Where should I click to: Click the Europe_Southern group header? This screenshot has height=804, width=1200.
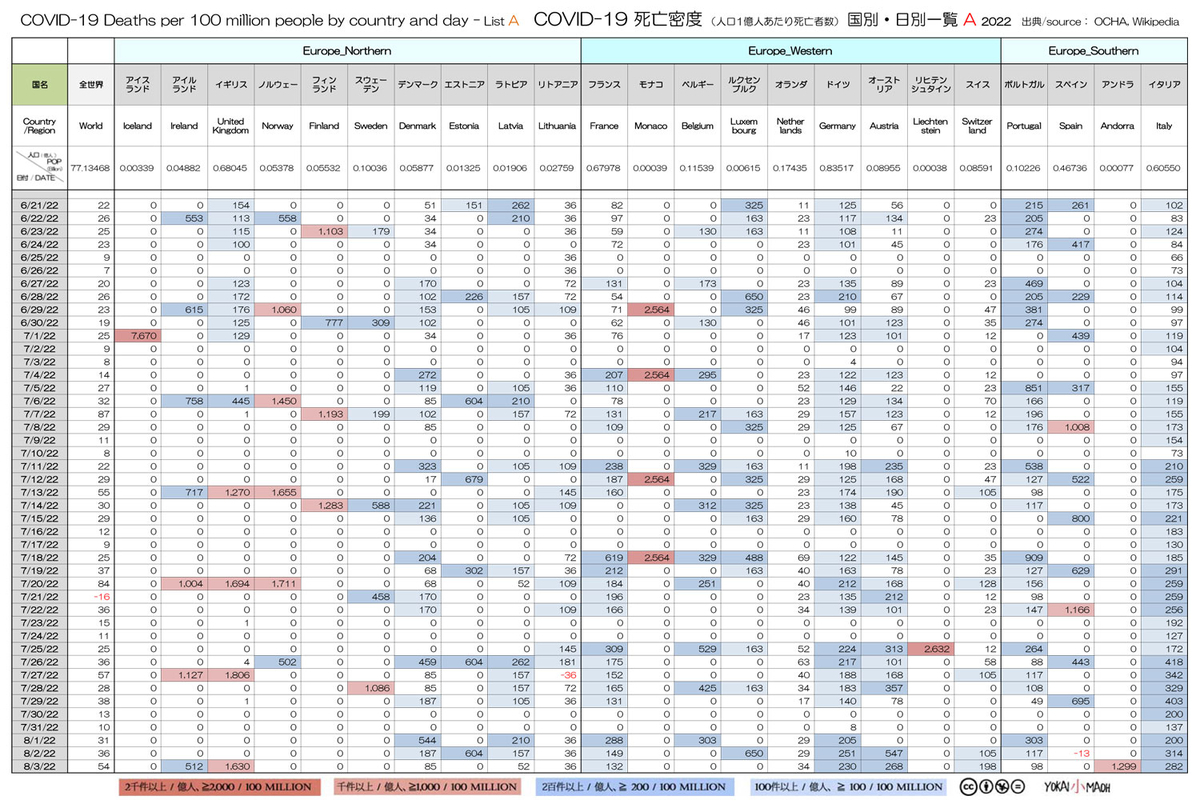click(1093, 50)
